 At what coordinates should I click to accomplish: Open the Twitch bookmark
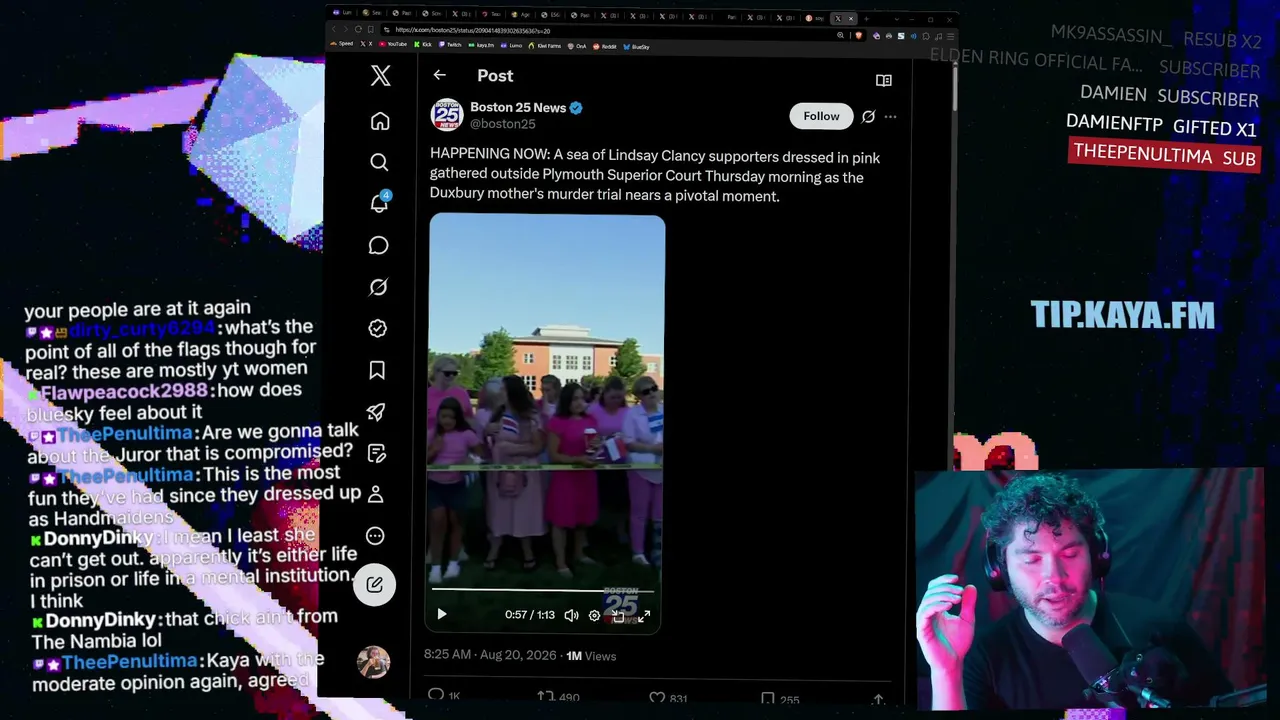[x=450, y=45]
